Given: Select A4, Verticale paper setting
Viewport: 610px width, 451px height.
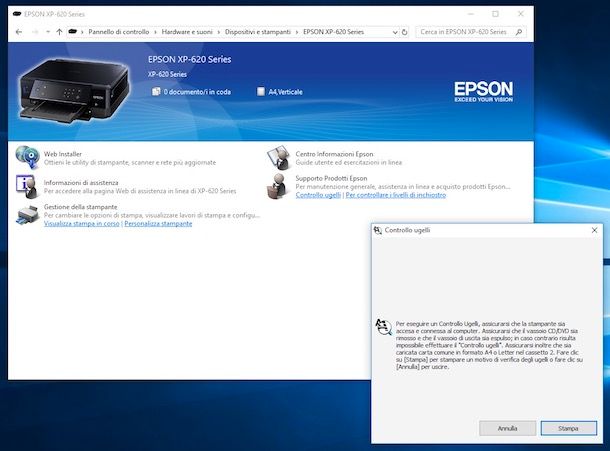Looking at the screenshot, I should 286,92.
